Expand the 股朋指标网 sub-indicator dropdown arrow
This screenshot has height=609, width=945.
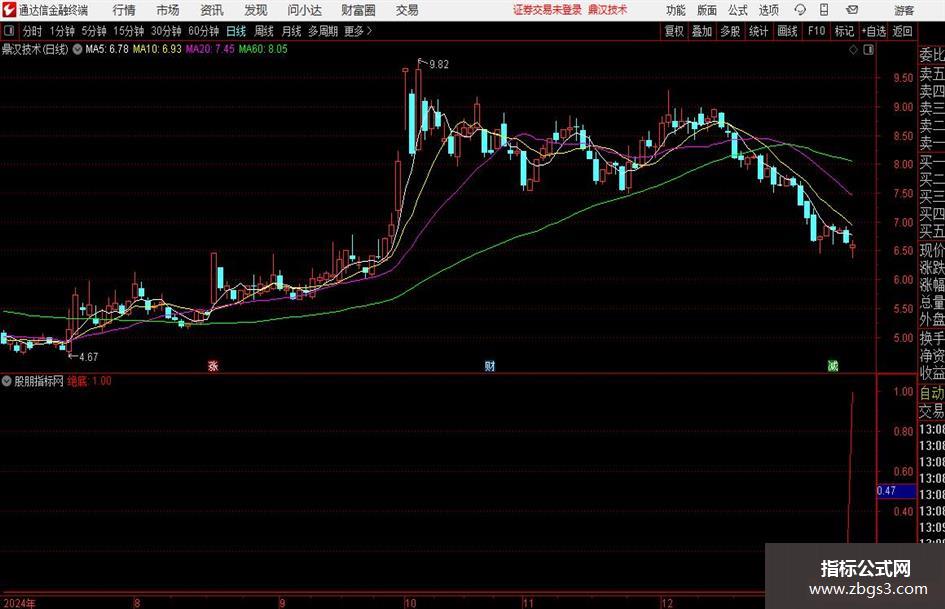click(x=7, y=381)
